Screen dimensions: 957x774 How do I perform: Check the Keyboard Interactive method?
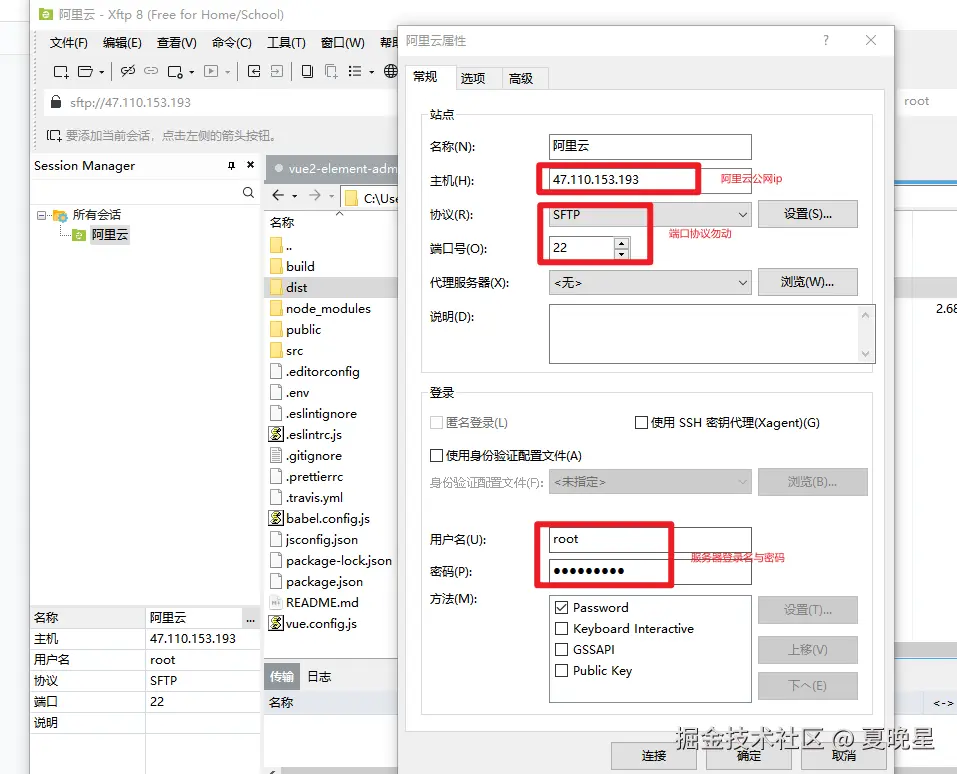562,629
